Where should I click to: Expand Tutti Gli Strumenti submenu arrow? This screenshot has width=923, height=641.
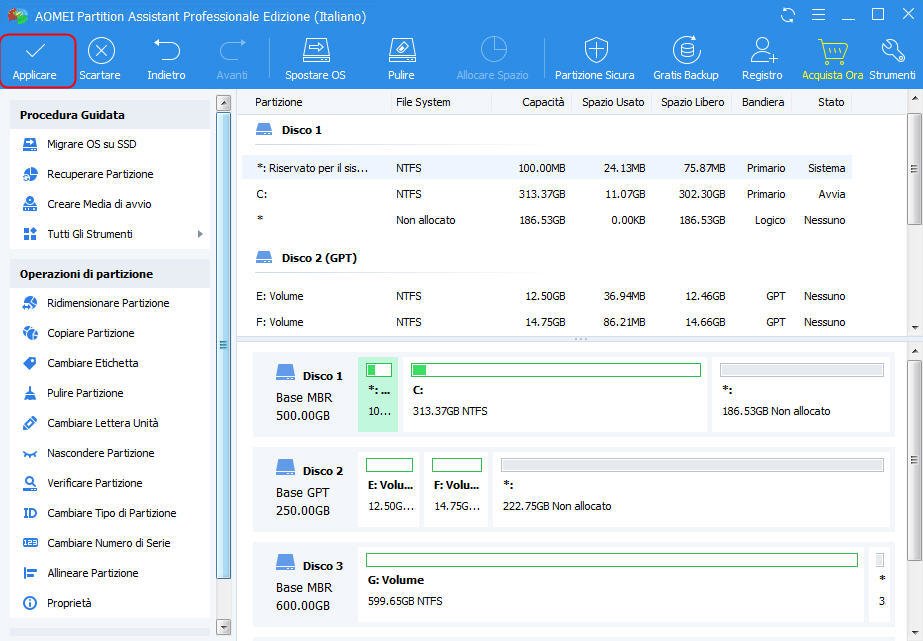pyautogui.click(x=200, y=234)
